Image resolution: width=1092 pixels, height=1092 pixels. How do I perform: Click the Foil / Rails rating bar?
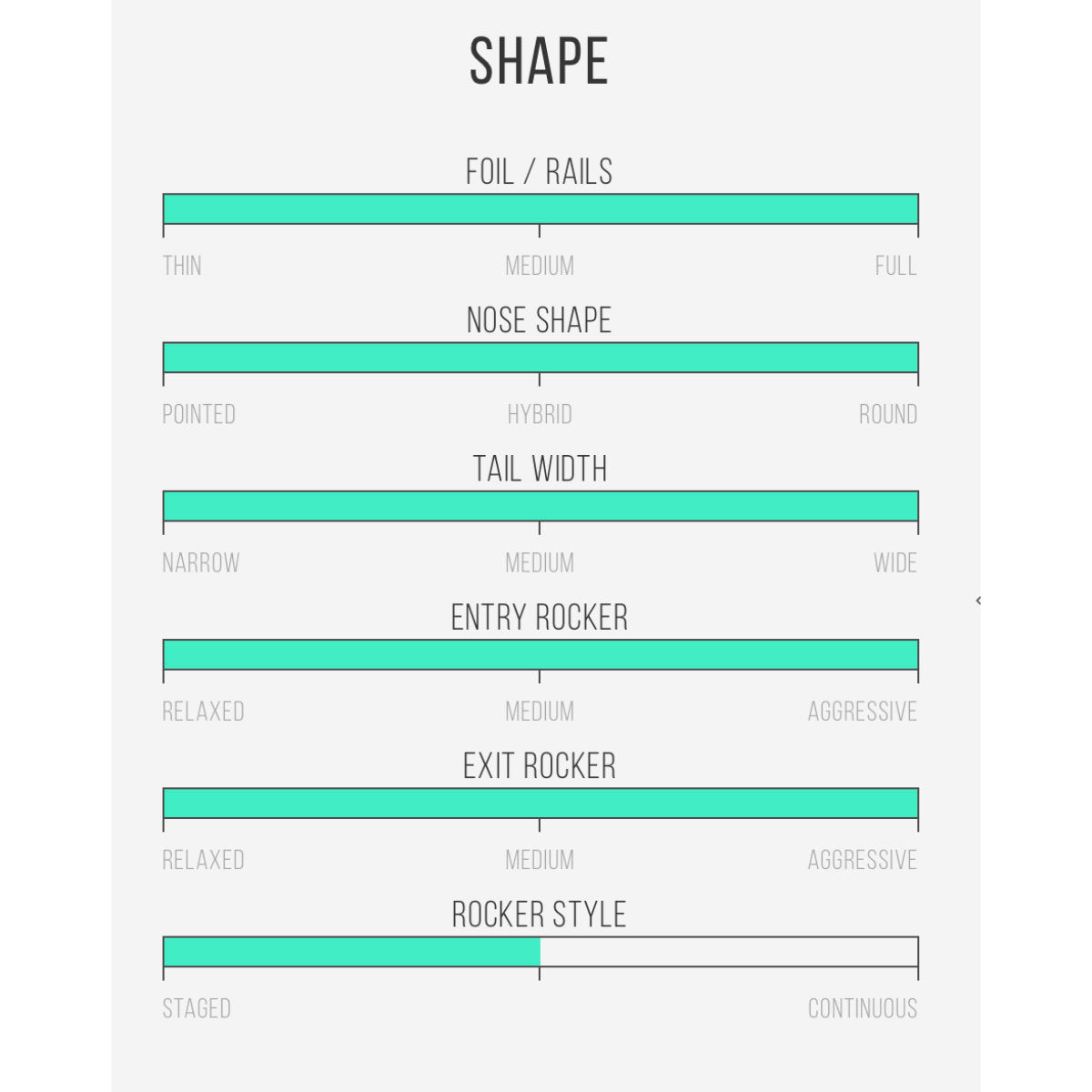(x=540, y=209)
